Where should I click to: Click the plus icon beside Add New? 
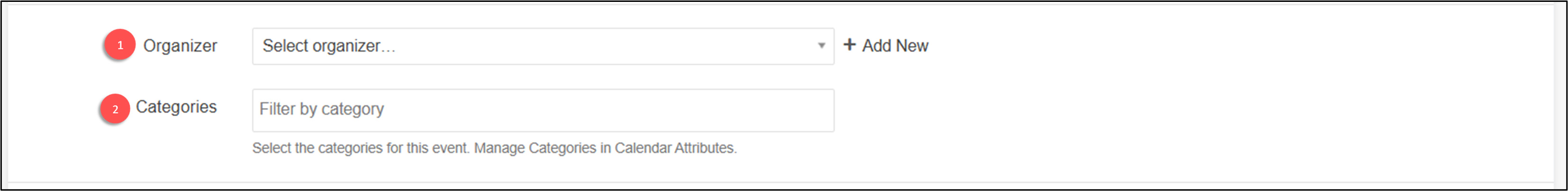click(x=849, y=45)
